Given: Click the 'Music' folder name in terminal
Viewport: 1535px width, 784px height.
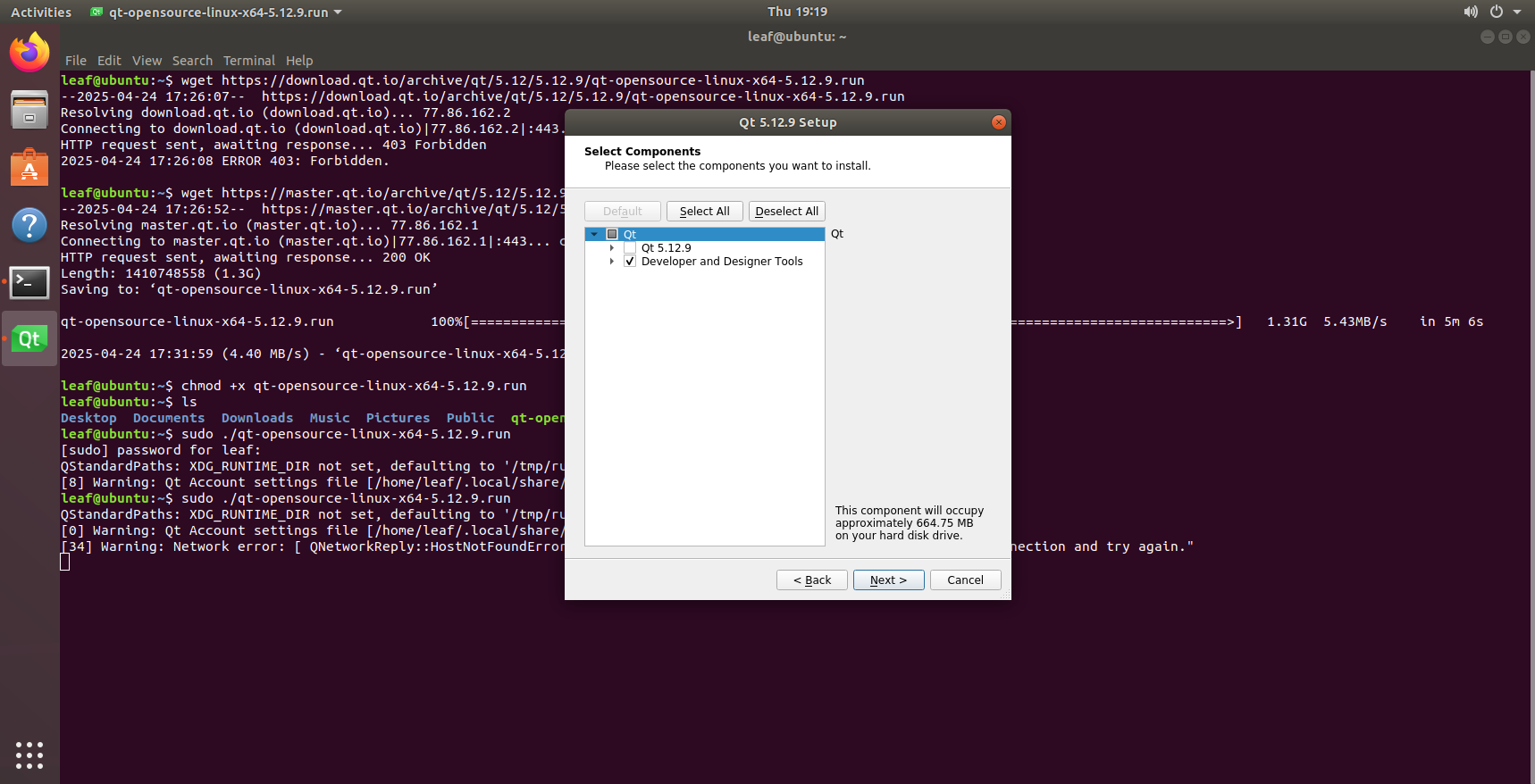Looking at the screenshot, I should click(x=330, y=418).
